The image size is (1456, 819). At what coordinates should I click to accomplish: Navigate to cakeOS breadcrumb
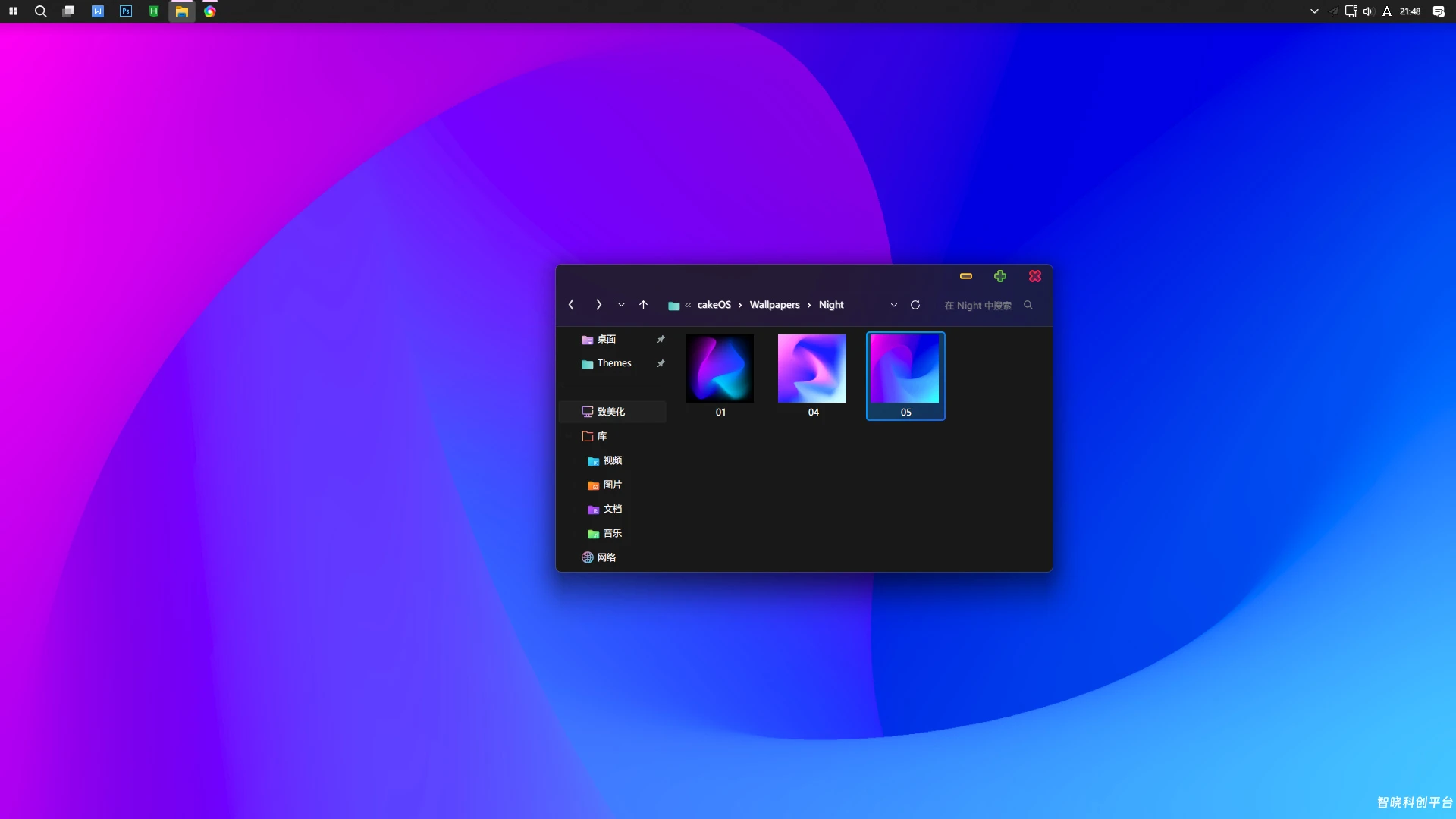[x=714, y=305]
